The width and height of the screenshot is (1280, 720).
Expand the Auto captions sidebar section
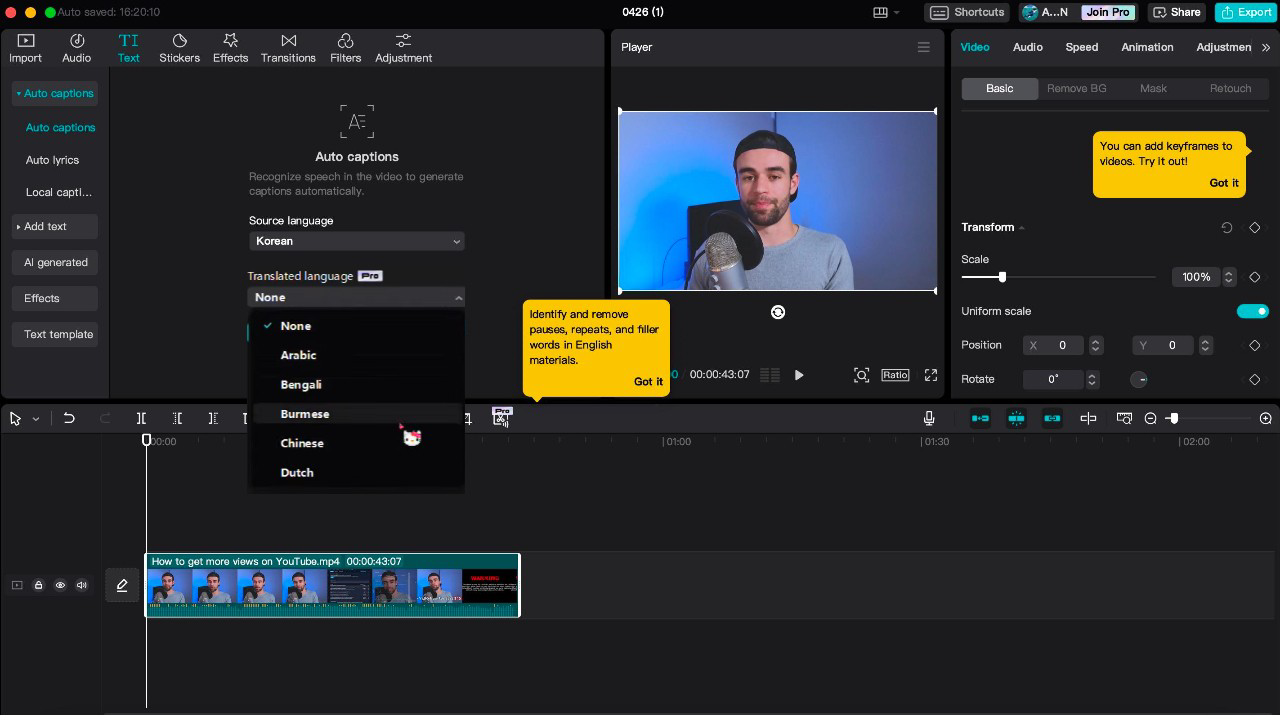tap(54, 93)
